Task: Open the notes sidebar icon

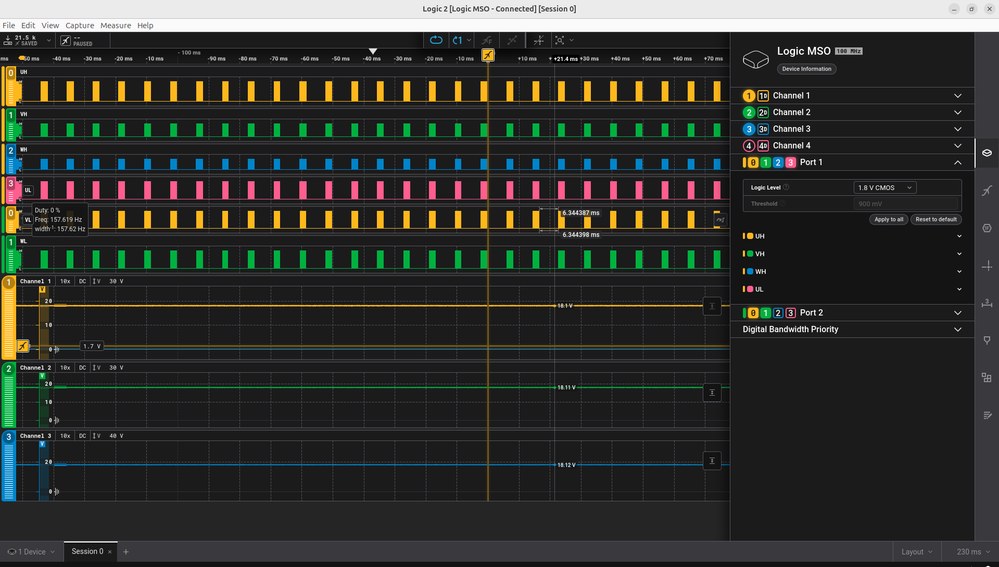Action: pos(986,415)
